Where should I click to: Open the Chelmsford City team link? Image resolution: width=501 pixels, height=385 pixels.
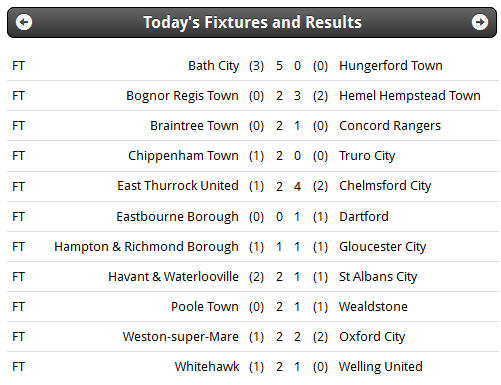click(385, 186)
